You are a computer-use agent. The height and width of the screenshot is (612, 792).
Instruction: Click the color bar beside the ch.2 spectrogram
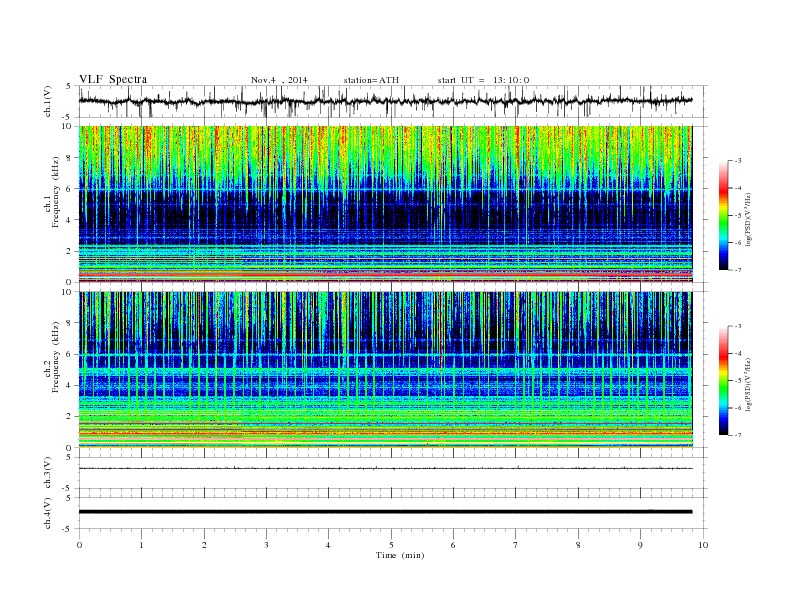[723, 380]
